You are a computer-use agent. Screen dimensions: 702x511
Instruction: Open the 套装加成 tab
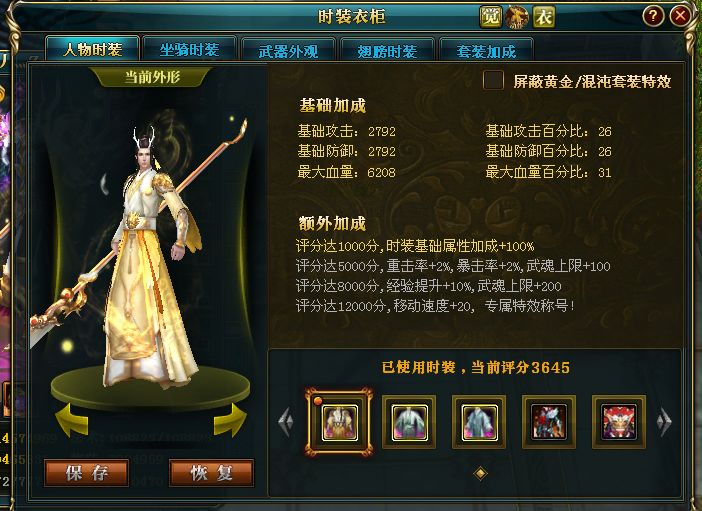click(x=486, y=51)
